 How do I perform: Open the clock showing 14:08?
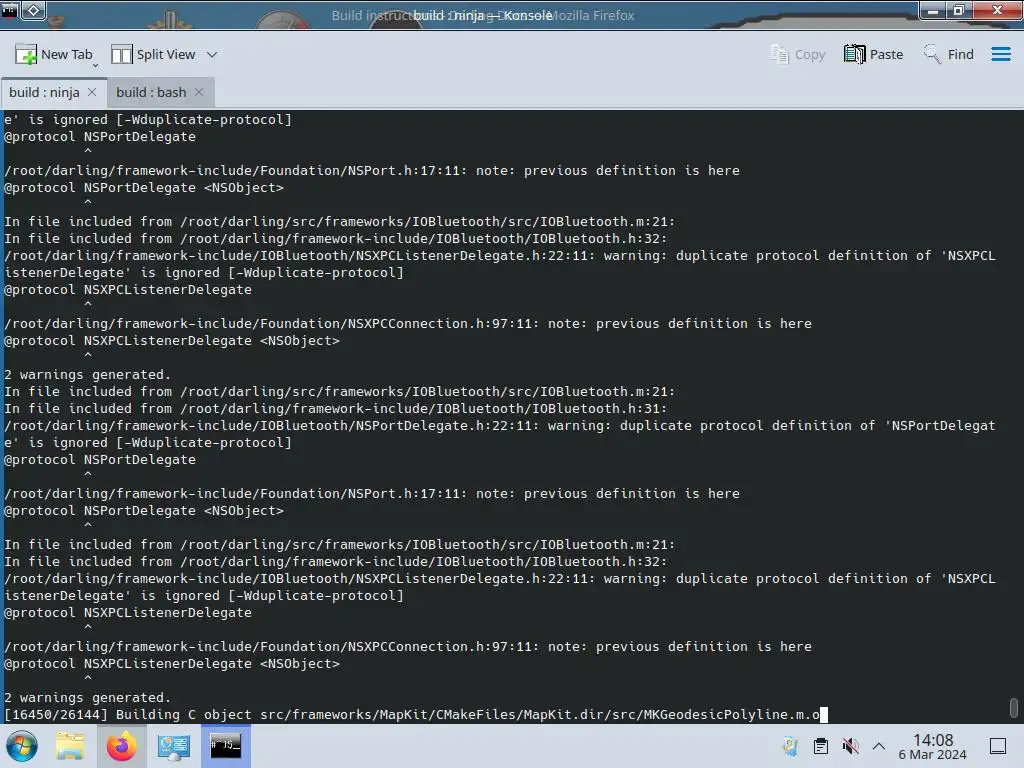coord(933,746)
